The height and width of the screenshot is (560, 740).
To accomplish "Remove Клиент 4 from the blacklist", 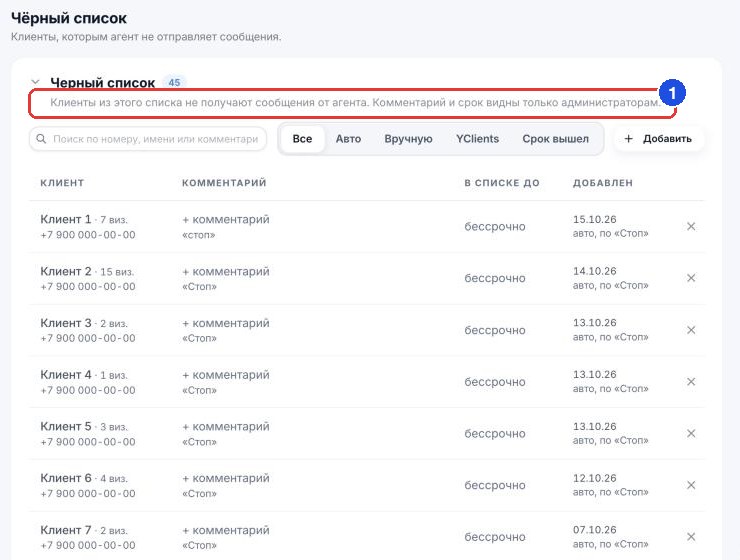I will tap(691, 382).
